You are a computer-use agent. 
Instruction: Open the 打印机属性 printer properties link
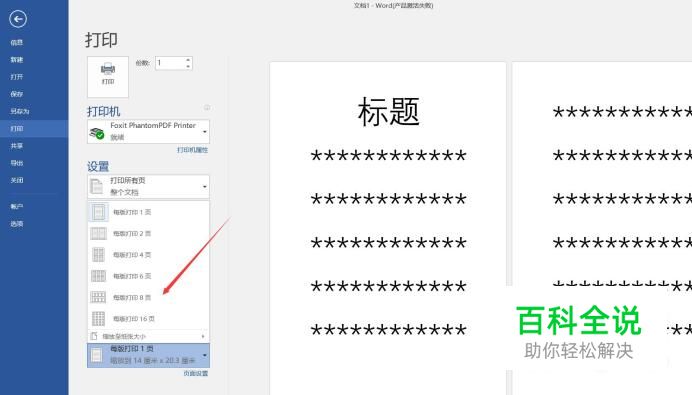(192, 150)
